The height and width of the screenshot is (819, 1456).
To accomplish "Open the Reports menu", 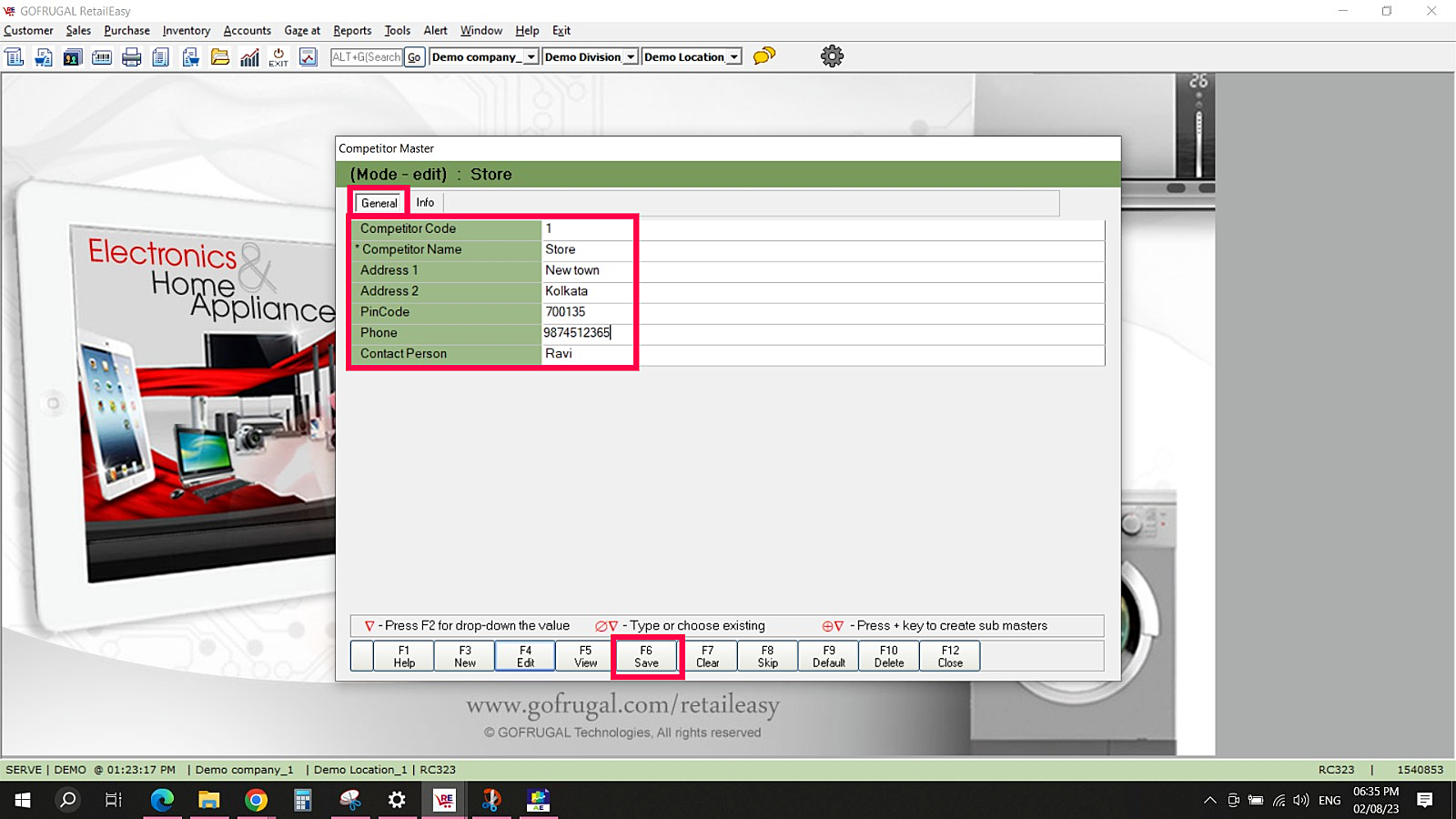I will pos(352,30).
